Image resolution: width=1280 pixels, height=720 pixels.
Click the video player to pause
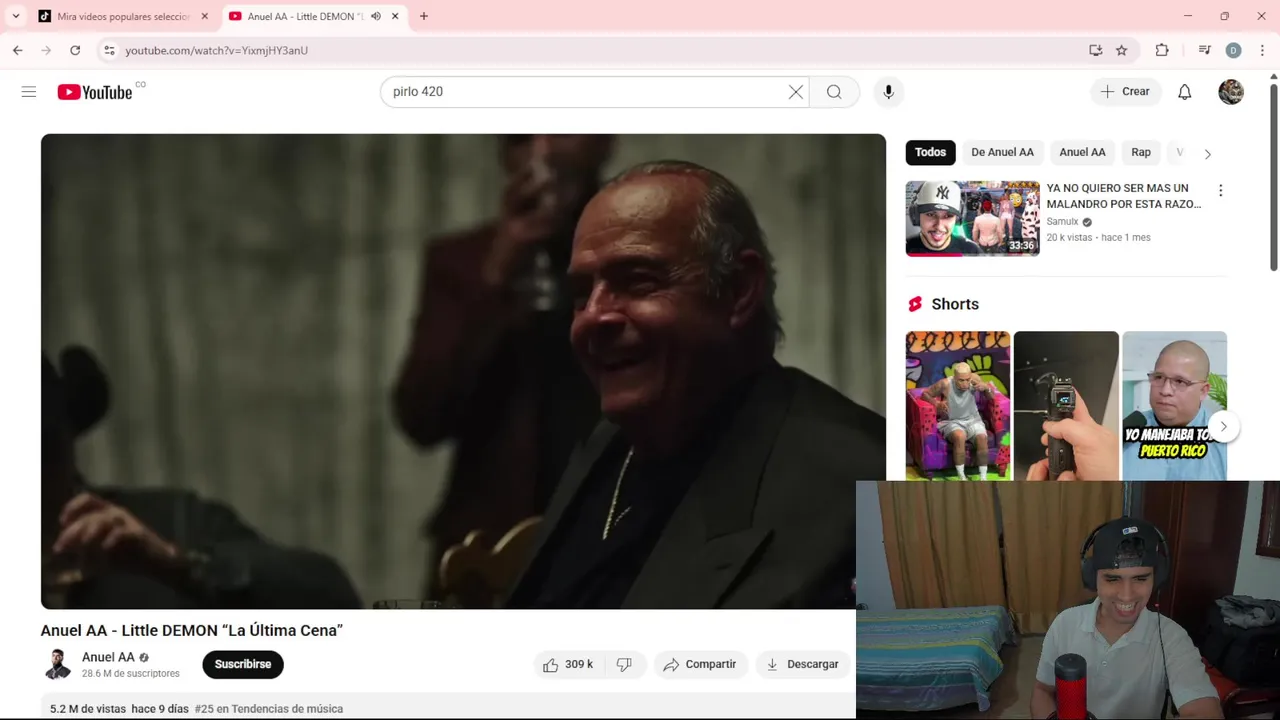(x=463, y=371)
